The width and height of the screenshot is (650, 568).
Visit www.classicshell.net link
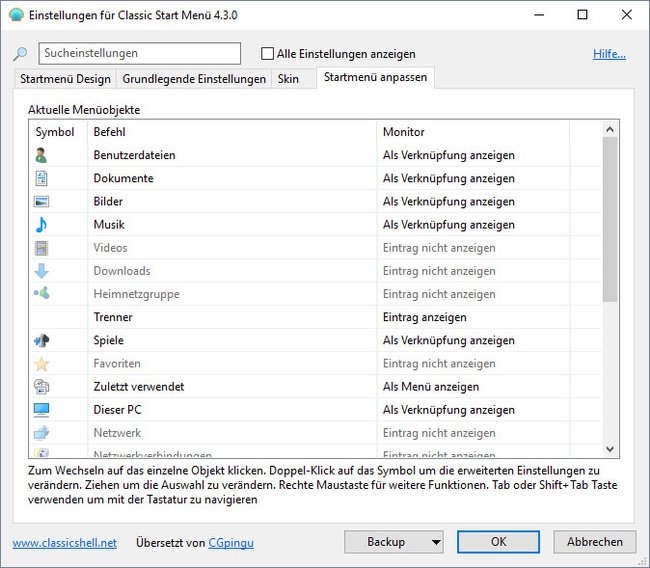click(64, 543)
